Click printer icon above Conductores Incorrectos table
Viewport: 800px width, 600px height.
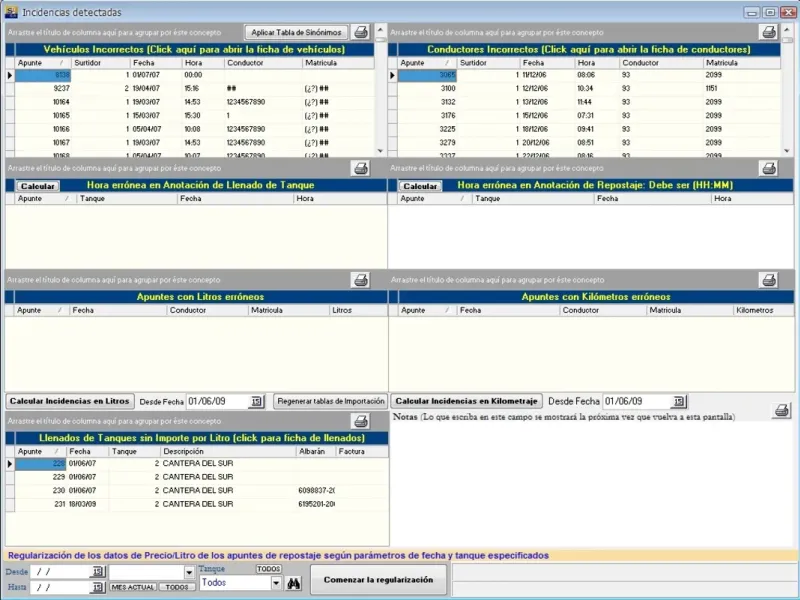click(x=768, y=32)
